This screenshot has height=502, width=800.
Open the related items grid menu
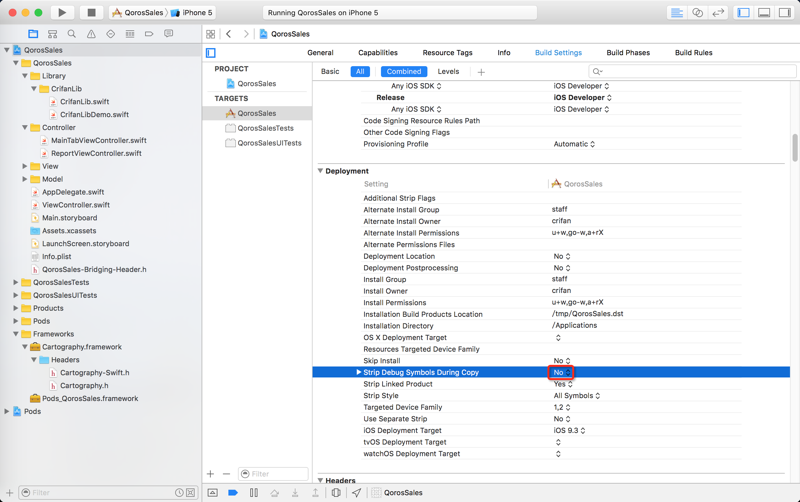coord(210,34)
